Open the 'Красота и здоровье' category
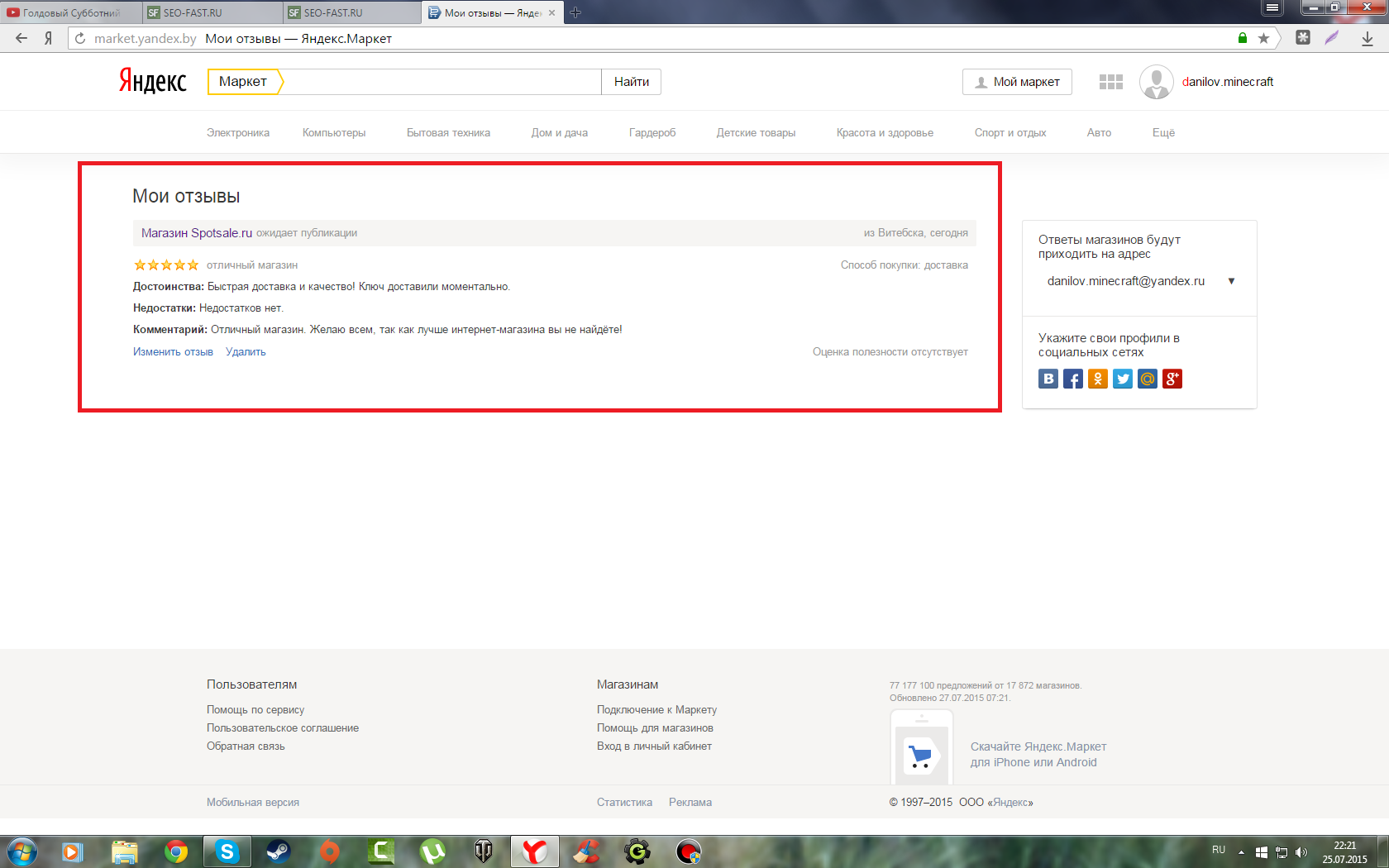 coord(885,132)
